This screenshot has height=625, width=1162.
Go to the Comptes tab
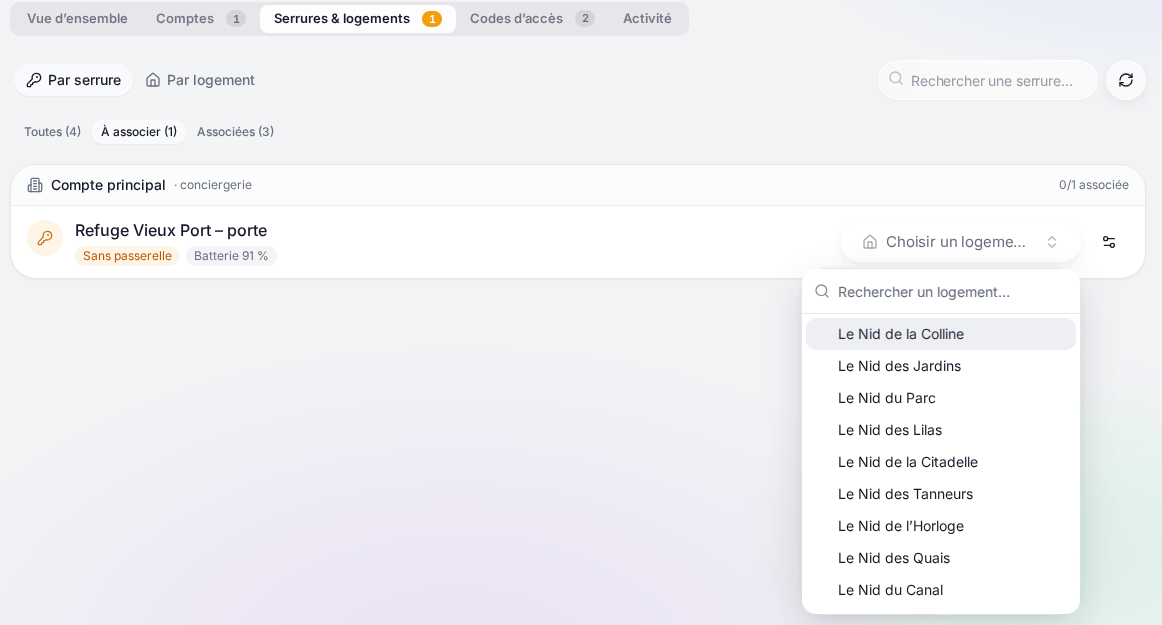click(x=200, y=19)
